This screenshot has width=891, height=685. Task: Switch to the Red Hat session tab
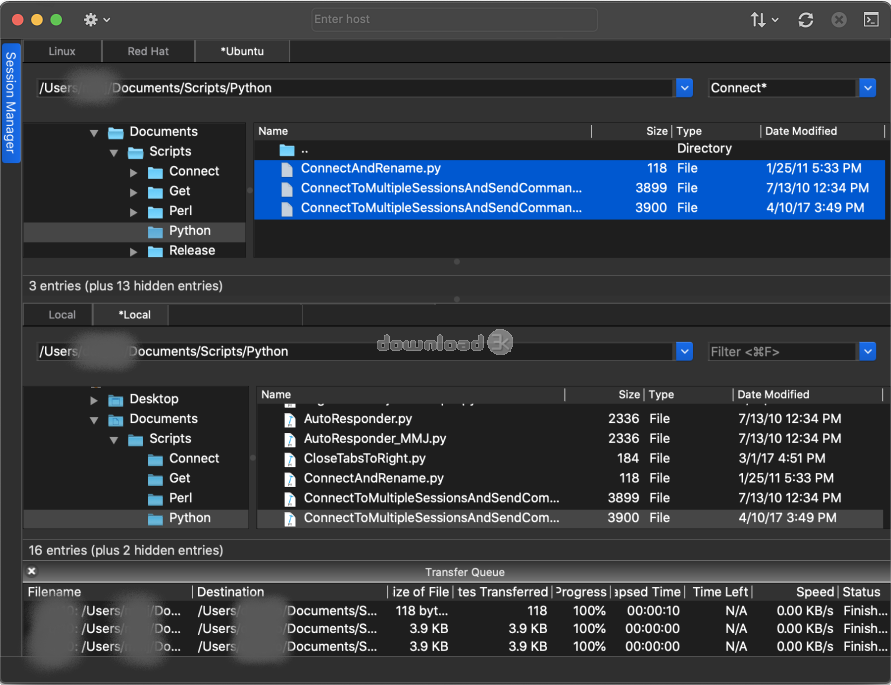pos(148,51)
